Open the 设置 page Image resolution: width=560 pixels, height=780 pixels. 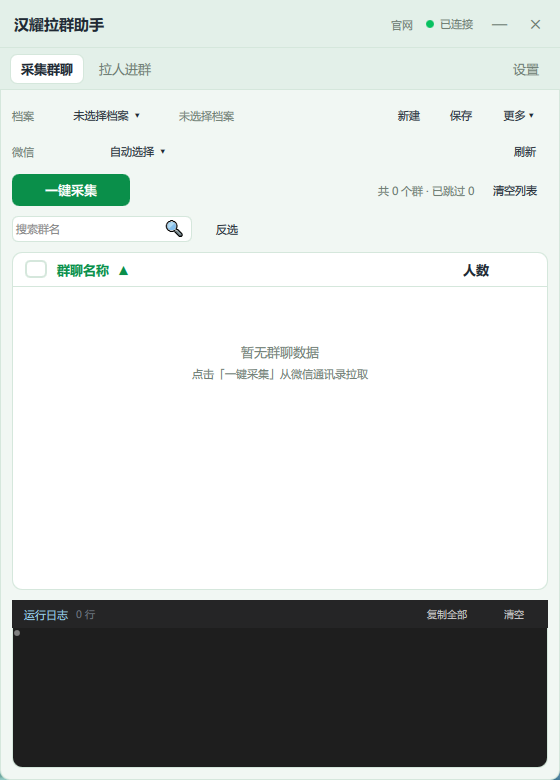click(x=526, y=70)
